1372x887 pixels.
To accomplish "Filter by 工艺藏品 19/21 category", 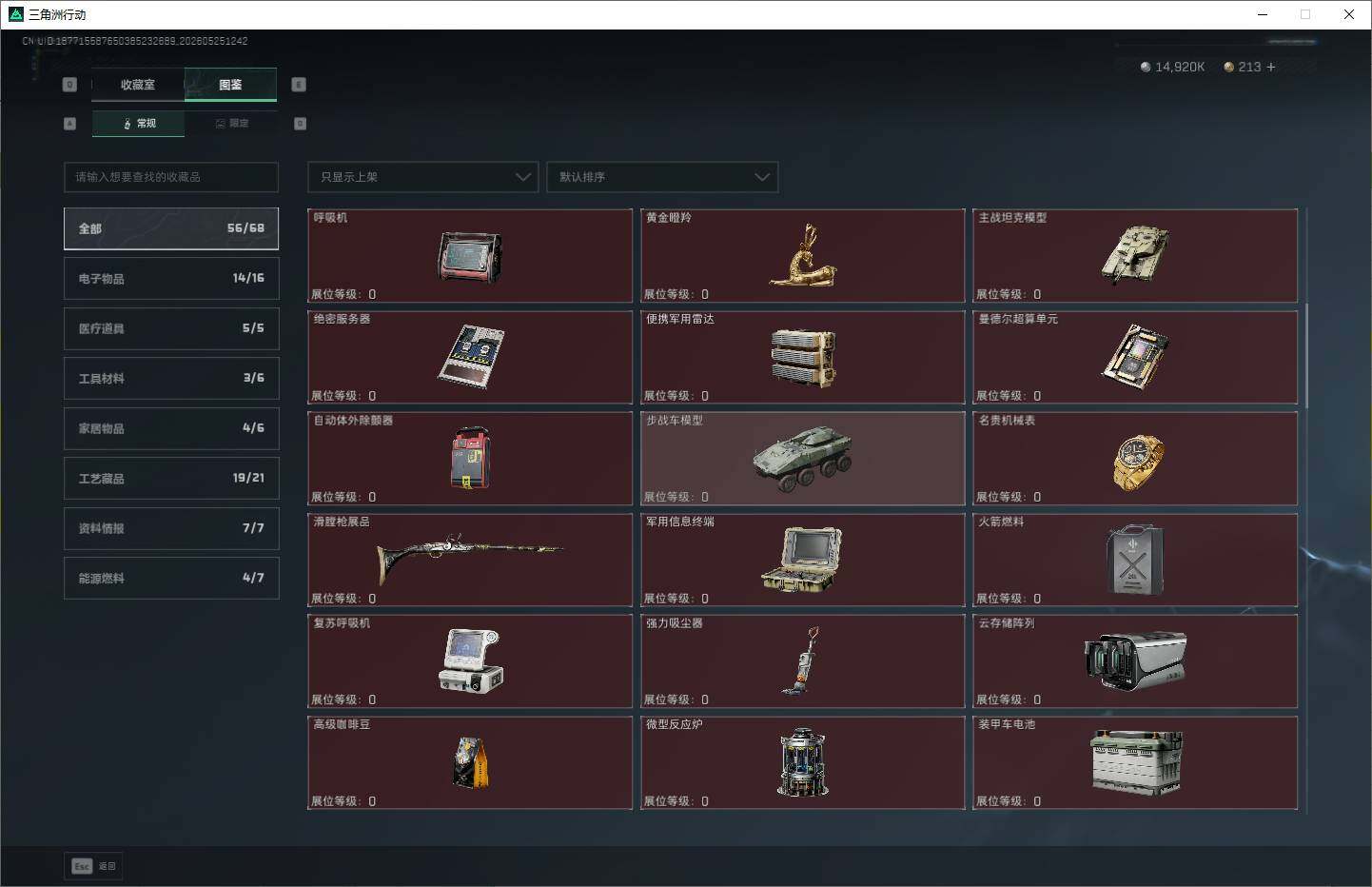I will [171, 478].
